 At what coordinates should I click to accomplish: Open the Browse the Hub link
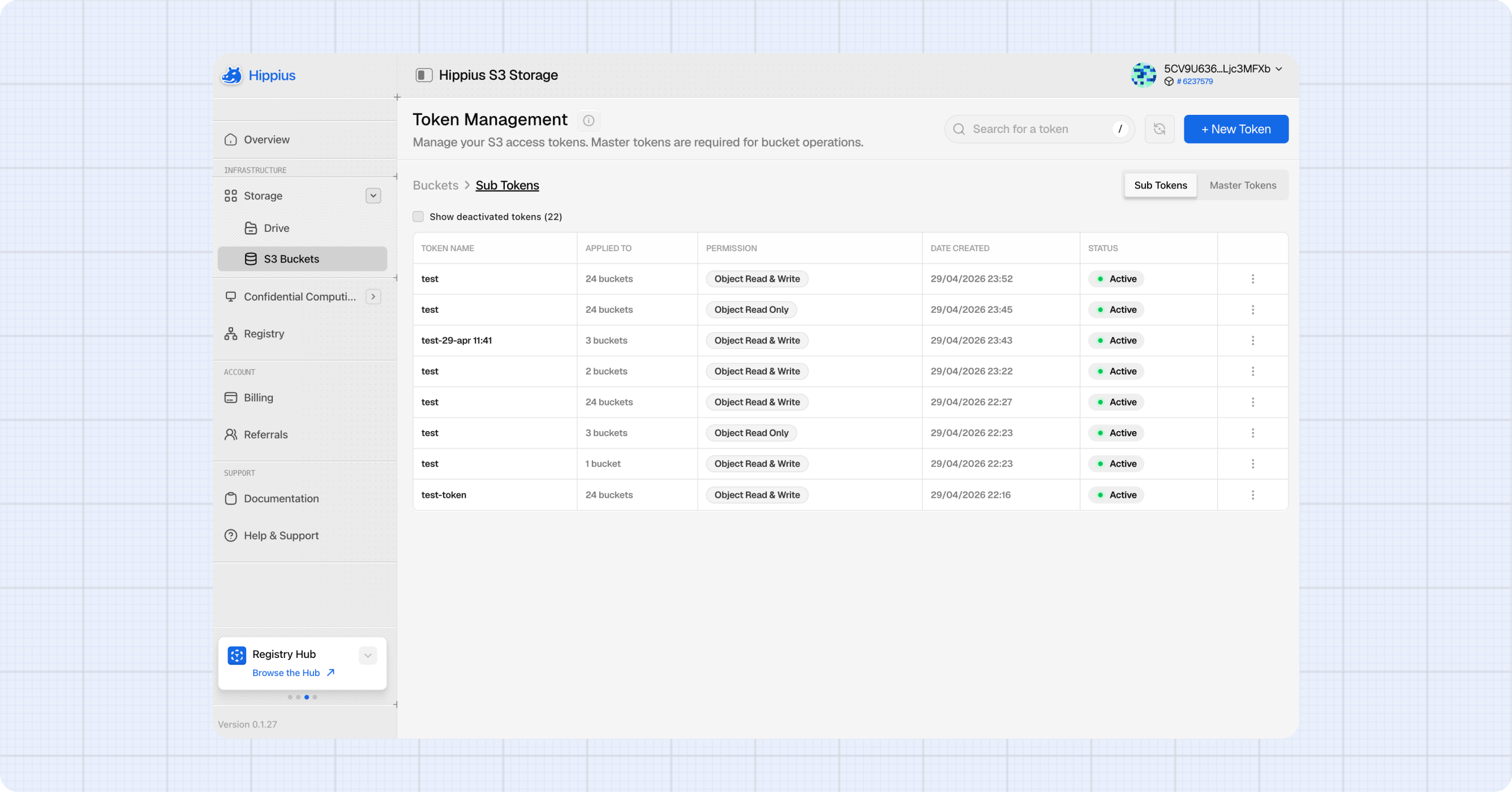[294, 673]
